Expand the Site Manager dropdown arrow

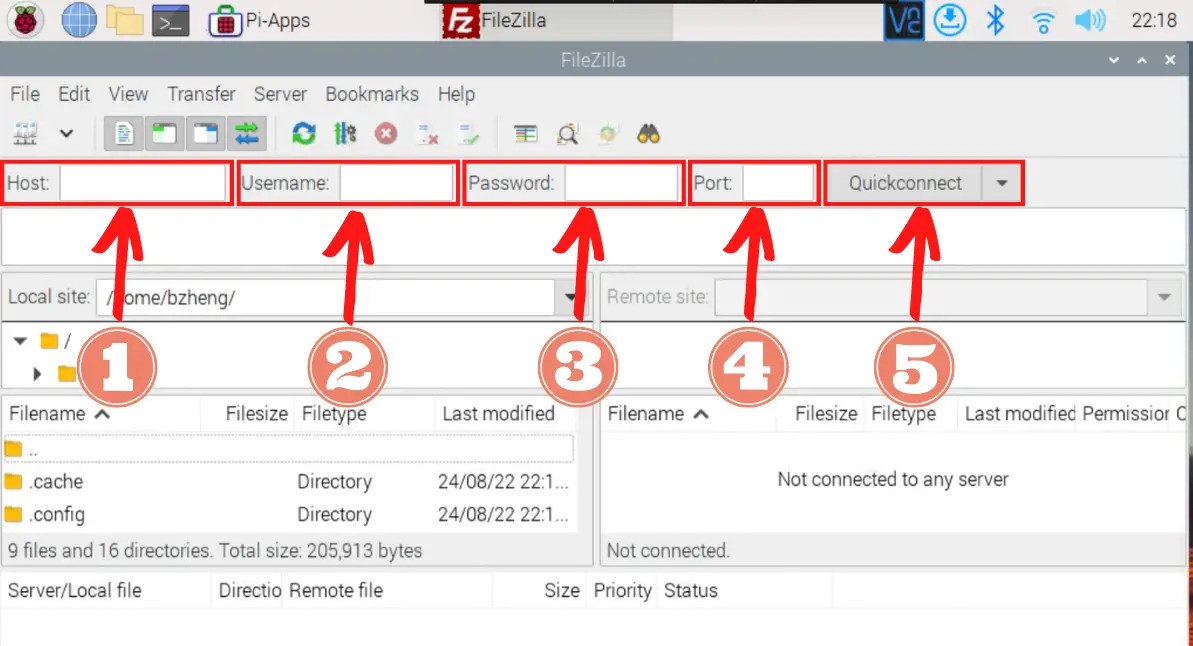pos(66,132)
